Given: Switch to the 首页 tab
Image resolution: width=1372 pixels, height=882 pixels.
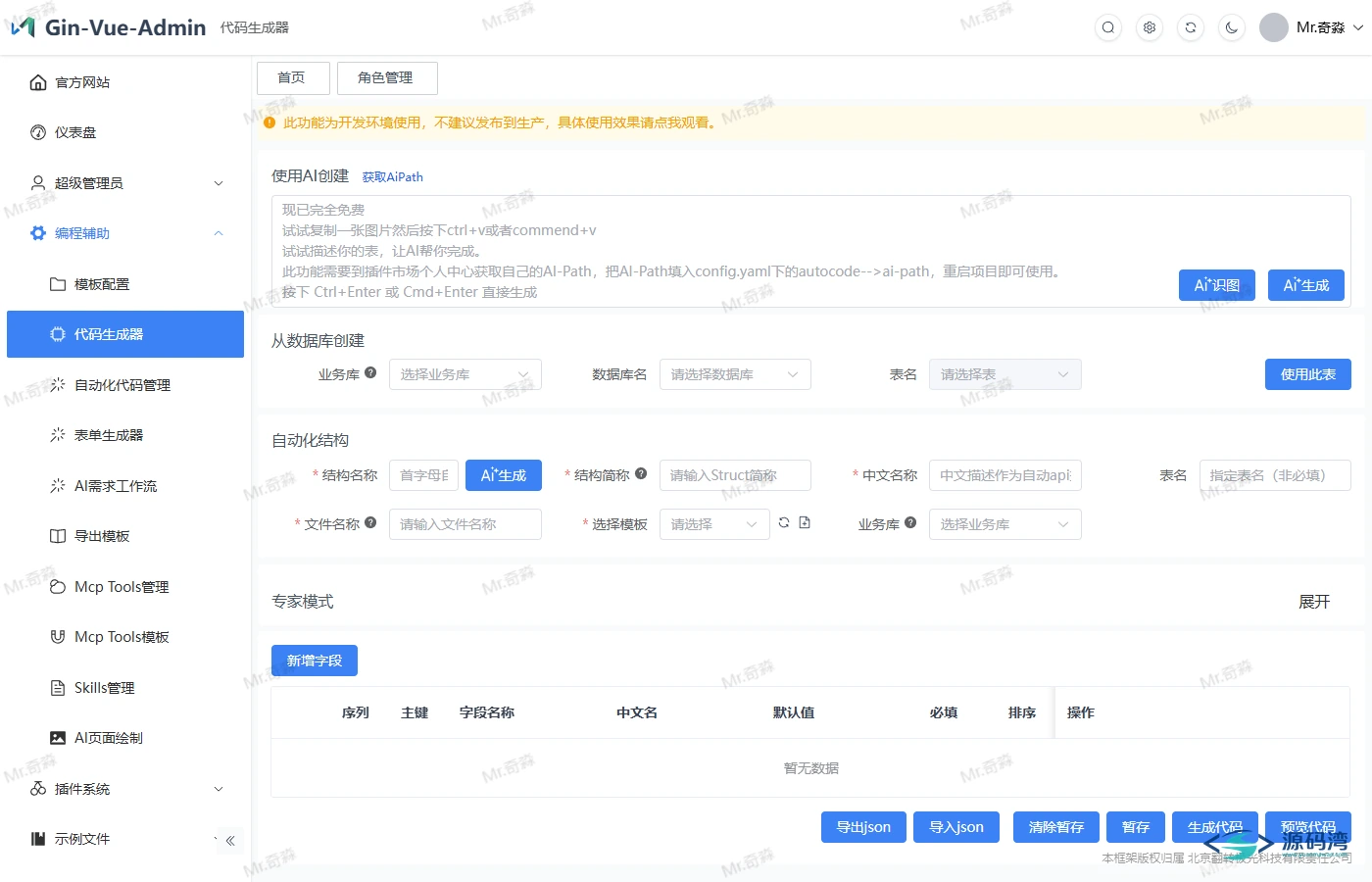Looking at the screenshot, I should point(293,77).
